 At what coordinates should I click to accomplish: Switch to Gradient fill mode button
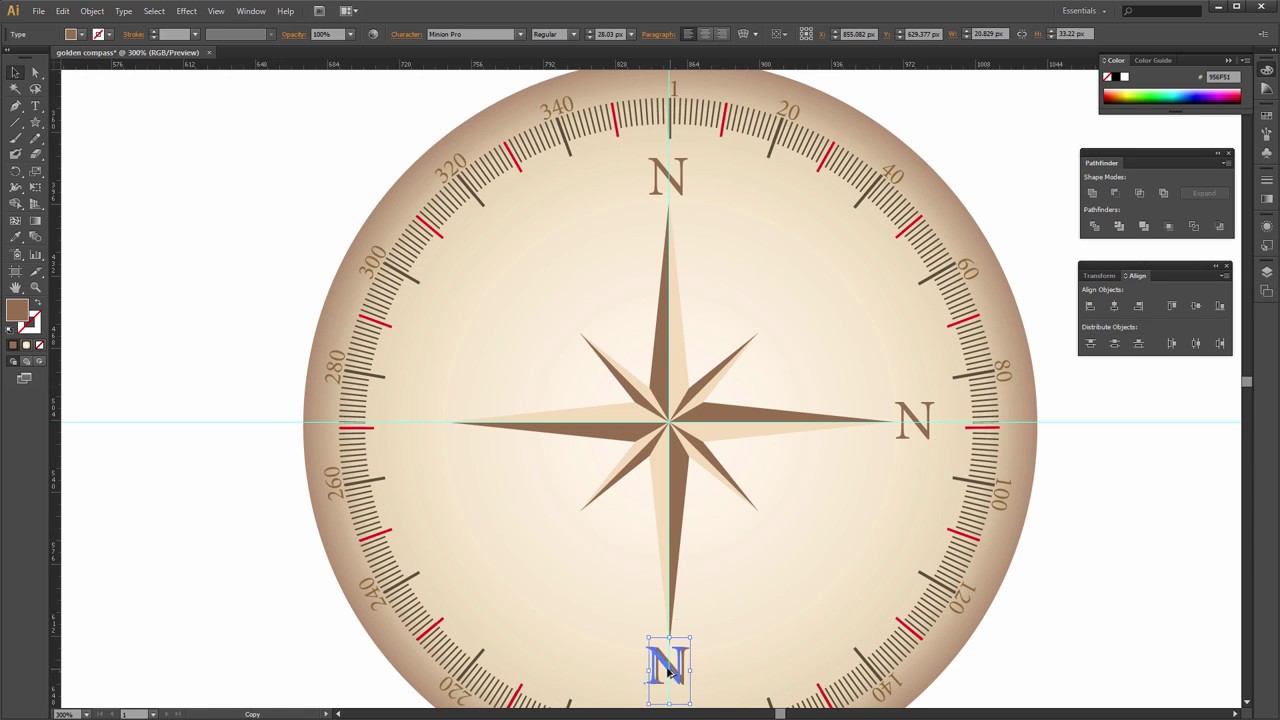pos(26,345)
